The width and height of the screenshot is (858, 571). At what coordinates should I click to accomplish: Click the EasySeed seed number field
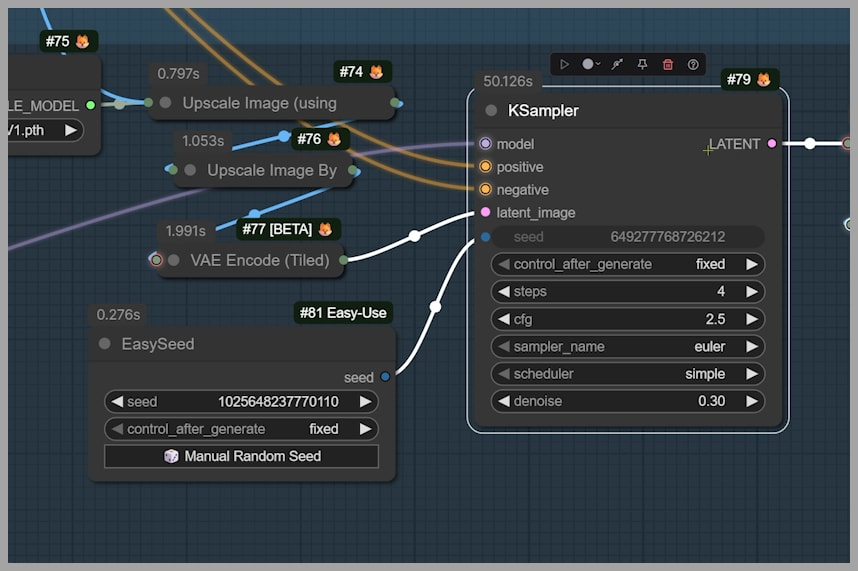point(240,402)
